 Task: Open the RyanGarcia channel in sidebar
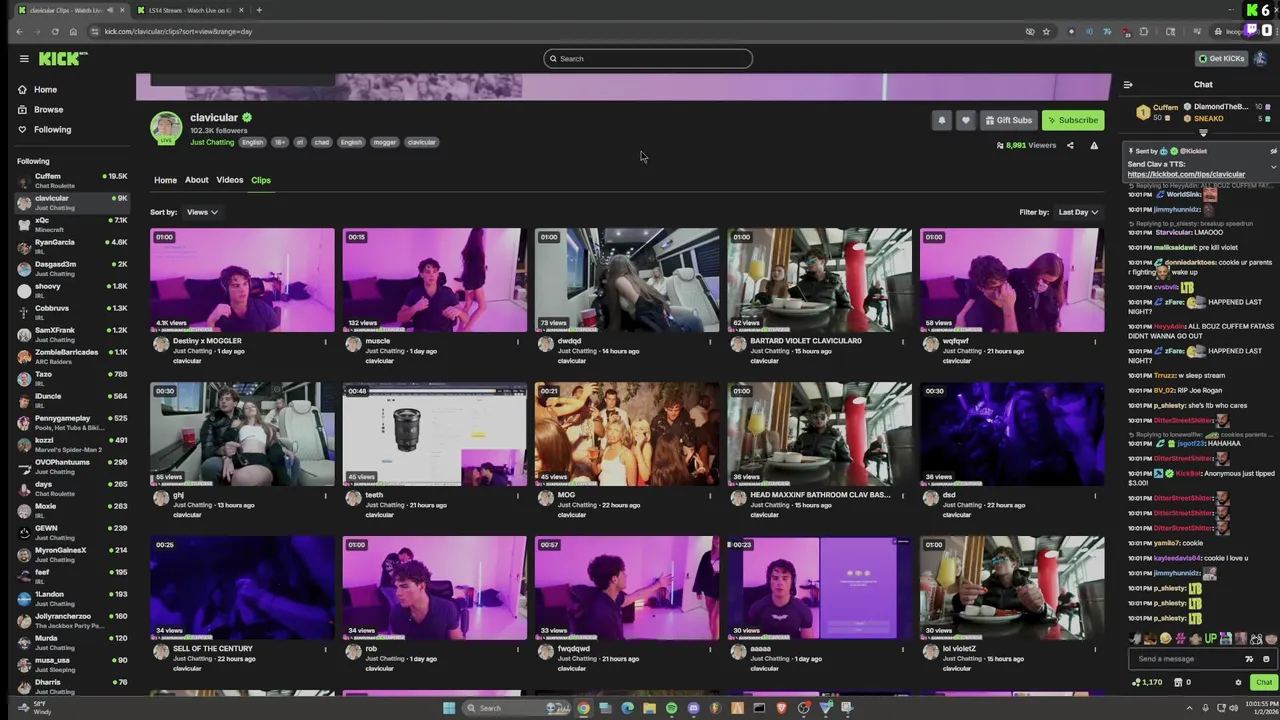pos(71,247)
